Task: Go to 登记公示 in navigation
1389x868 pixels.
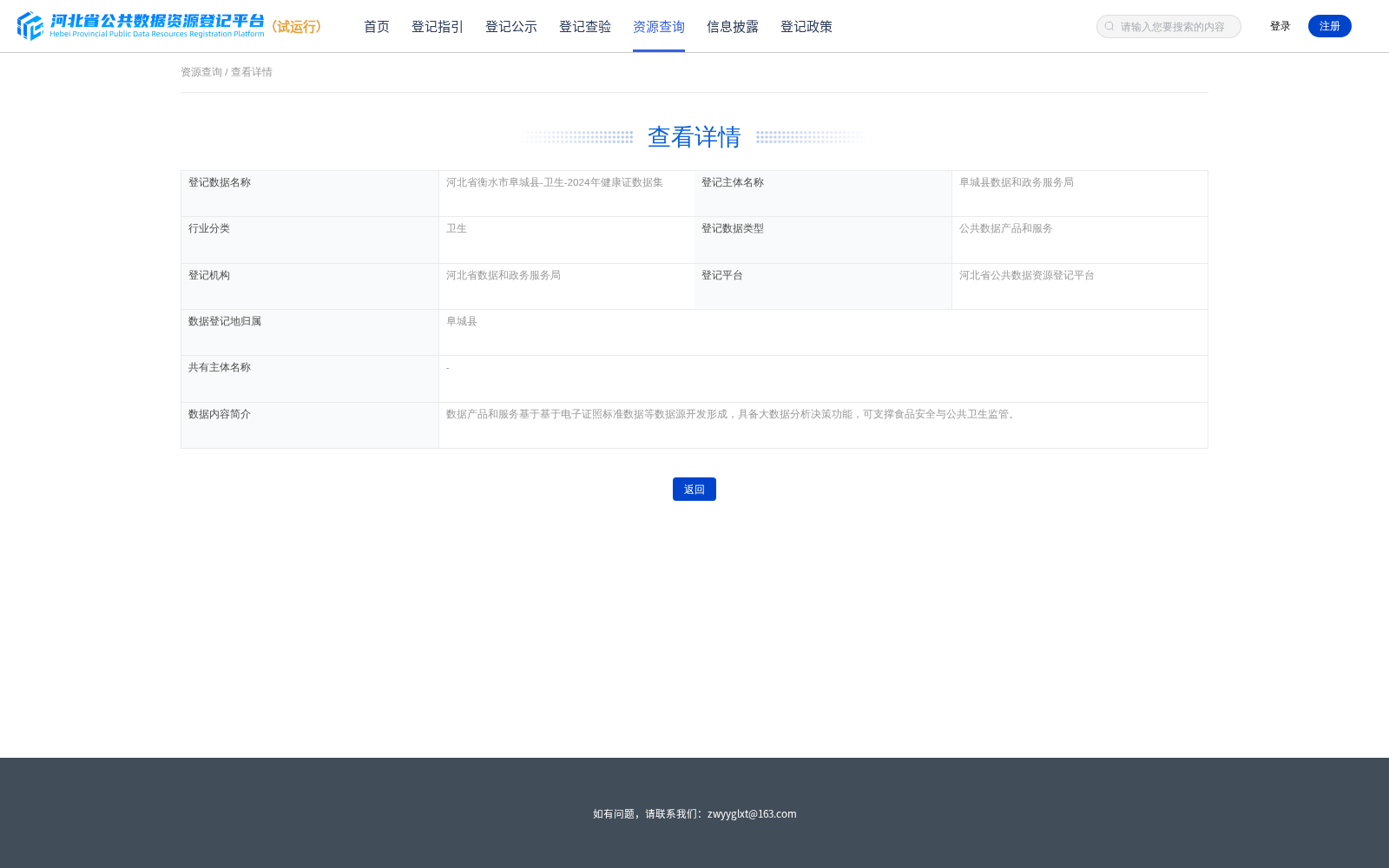Action: point(511,27)
